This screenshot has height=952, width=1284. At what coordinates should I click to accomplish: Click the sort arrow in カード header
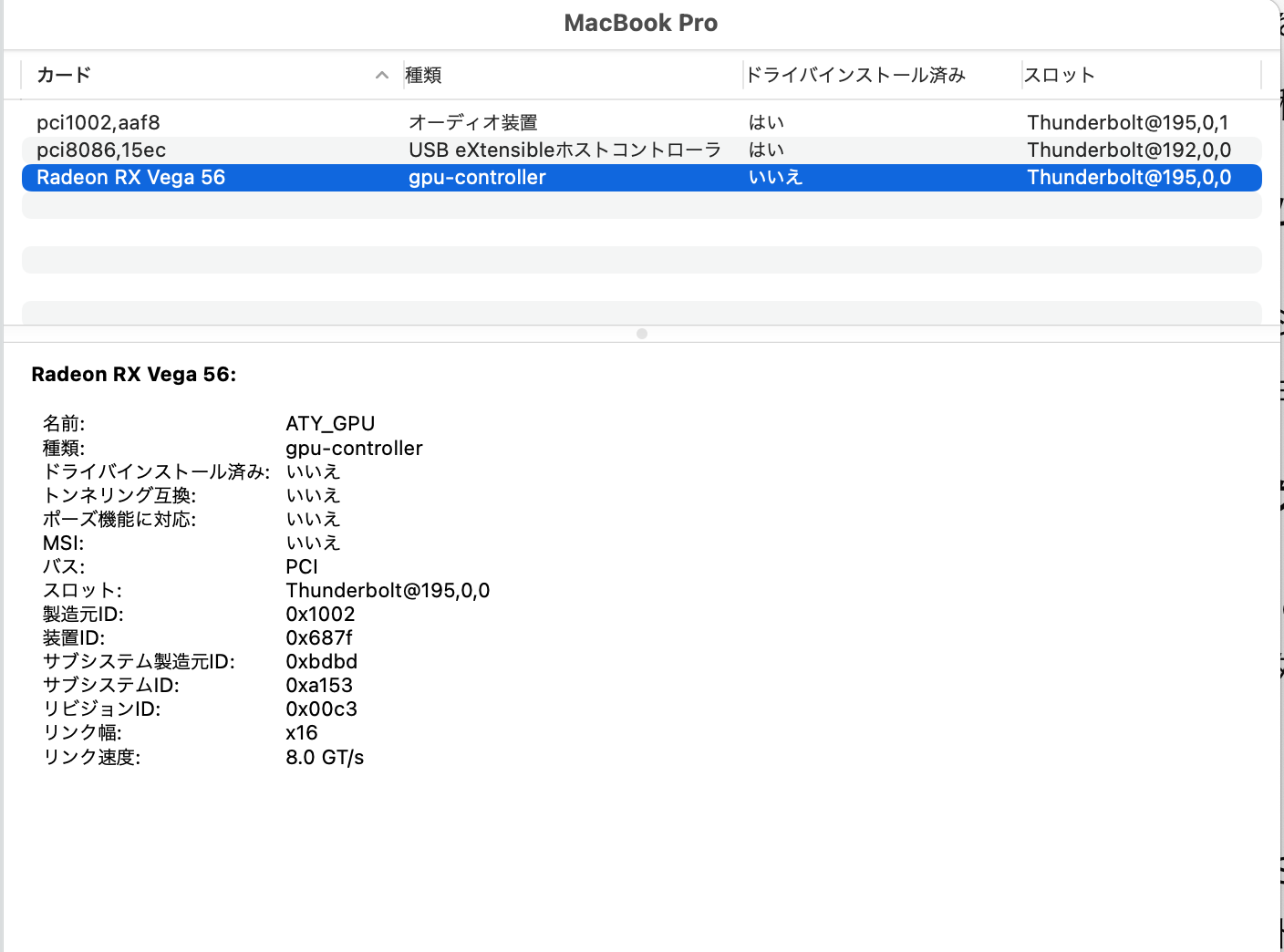click(382, 75)
